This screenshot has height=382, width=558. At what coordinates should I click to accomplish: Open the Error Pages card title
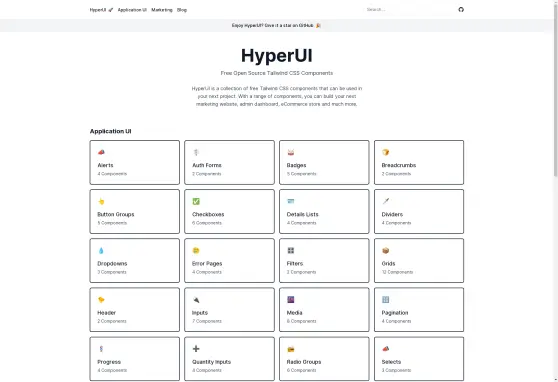(x=207, y=263)
